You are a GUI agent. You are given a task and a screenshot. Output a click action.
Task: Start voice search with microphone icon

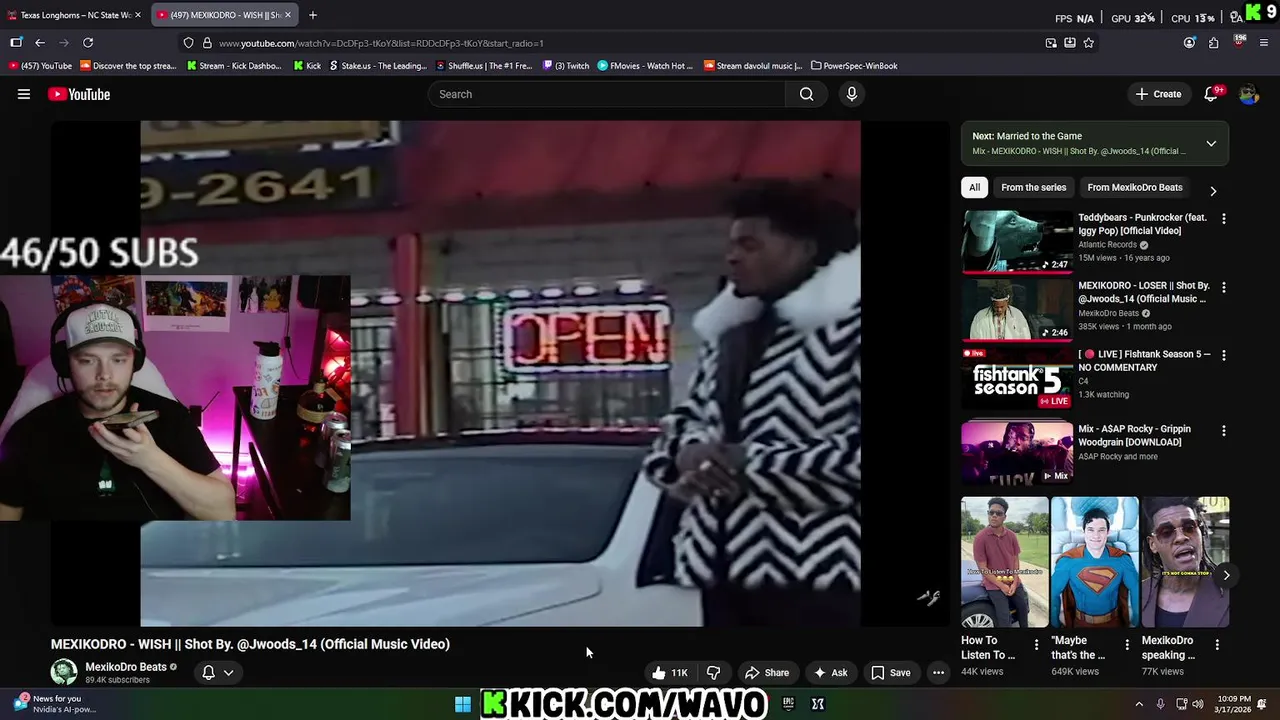tap(852, 94)
